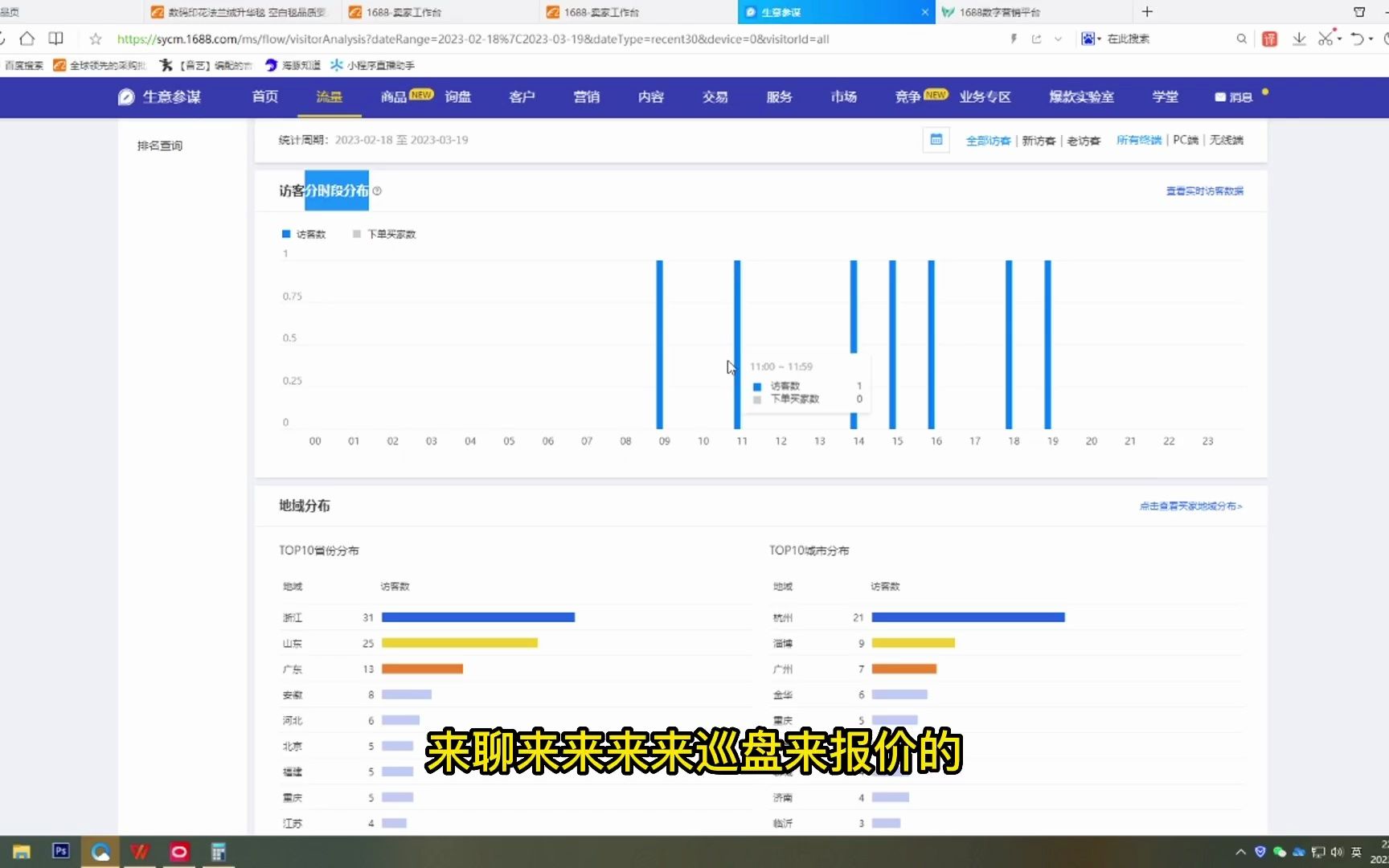
Task: Expand the Baidu search engine dropdown arrow
Action: pos(1099,39)
